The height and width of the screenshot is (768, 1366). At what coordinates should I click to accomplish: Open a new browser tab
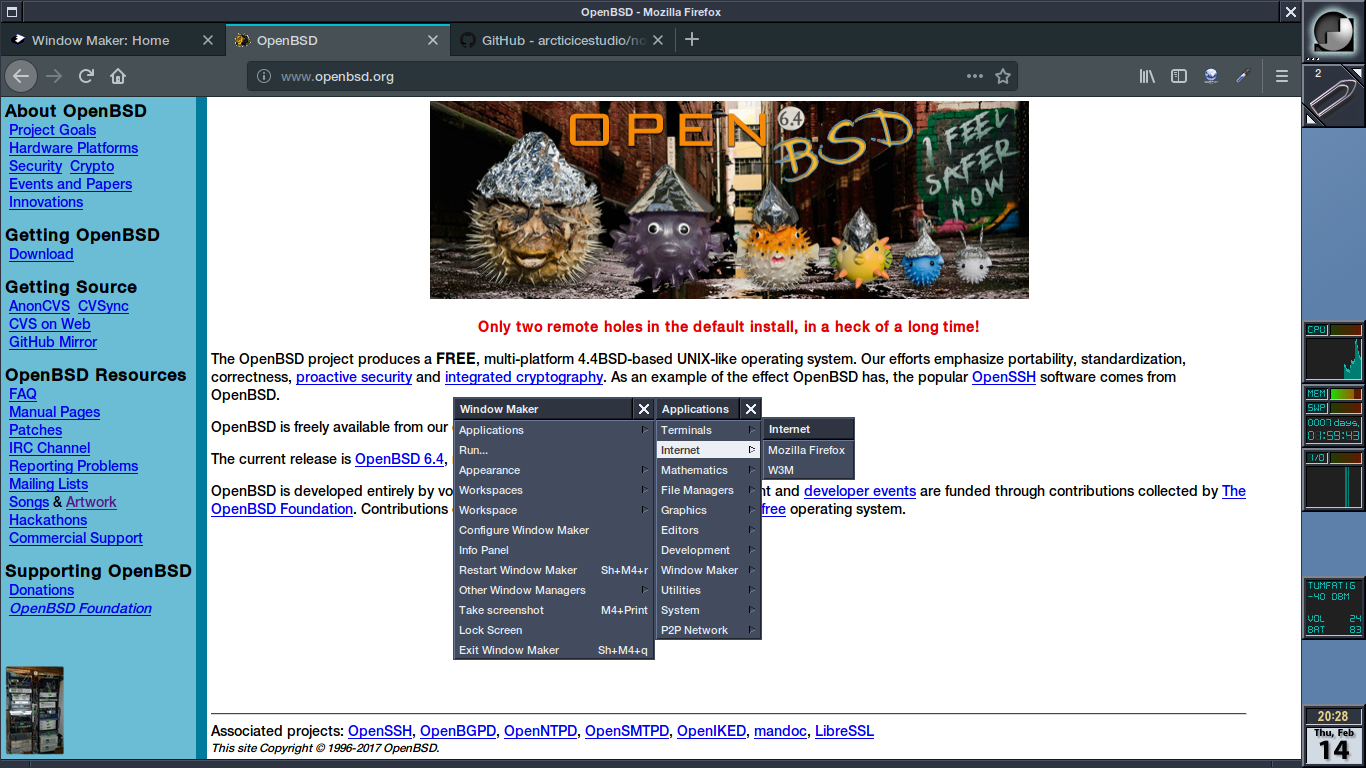[691, 40]
